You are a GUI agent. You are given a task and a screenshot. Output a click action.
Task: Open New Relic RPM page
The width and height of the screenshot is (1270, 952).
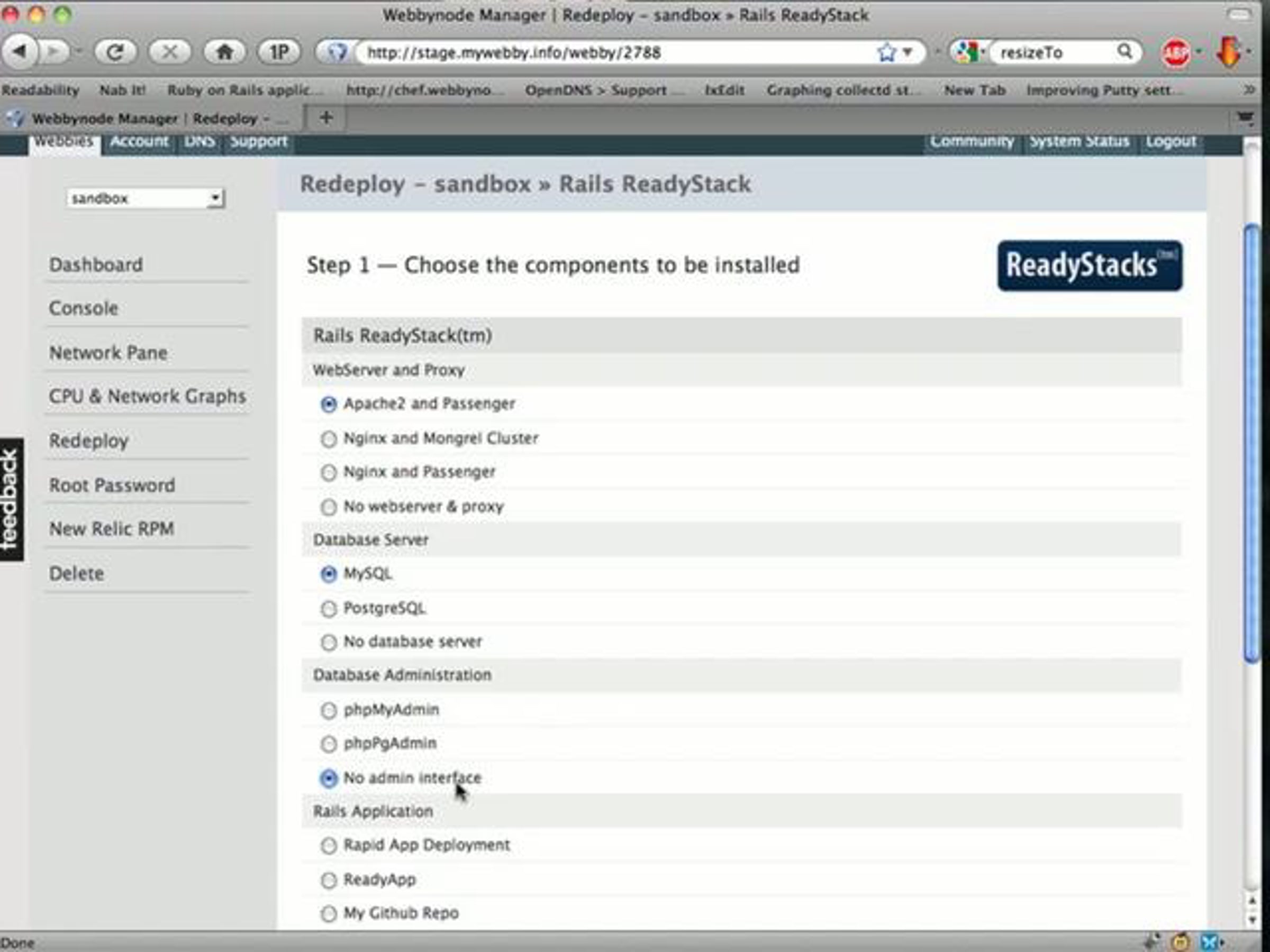pyautogui.click(x=111, y=529)
